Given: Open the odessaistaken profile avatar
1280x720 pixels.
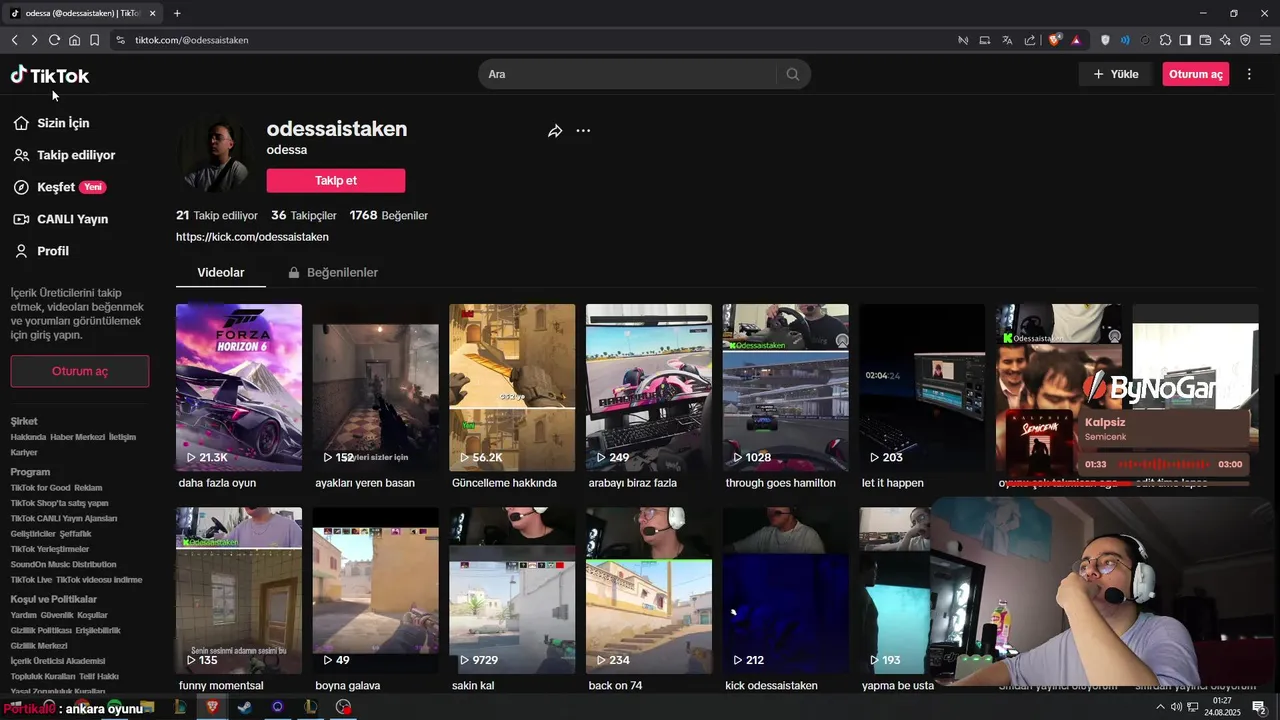Looking at the screenshot, I should point(215,153).
